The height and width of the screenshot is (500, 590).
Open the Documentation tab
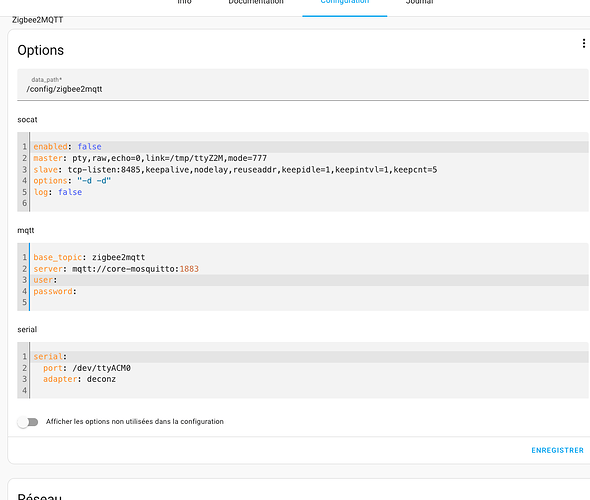[x=256, y=2]
